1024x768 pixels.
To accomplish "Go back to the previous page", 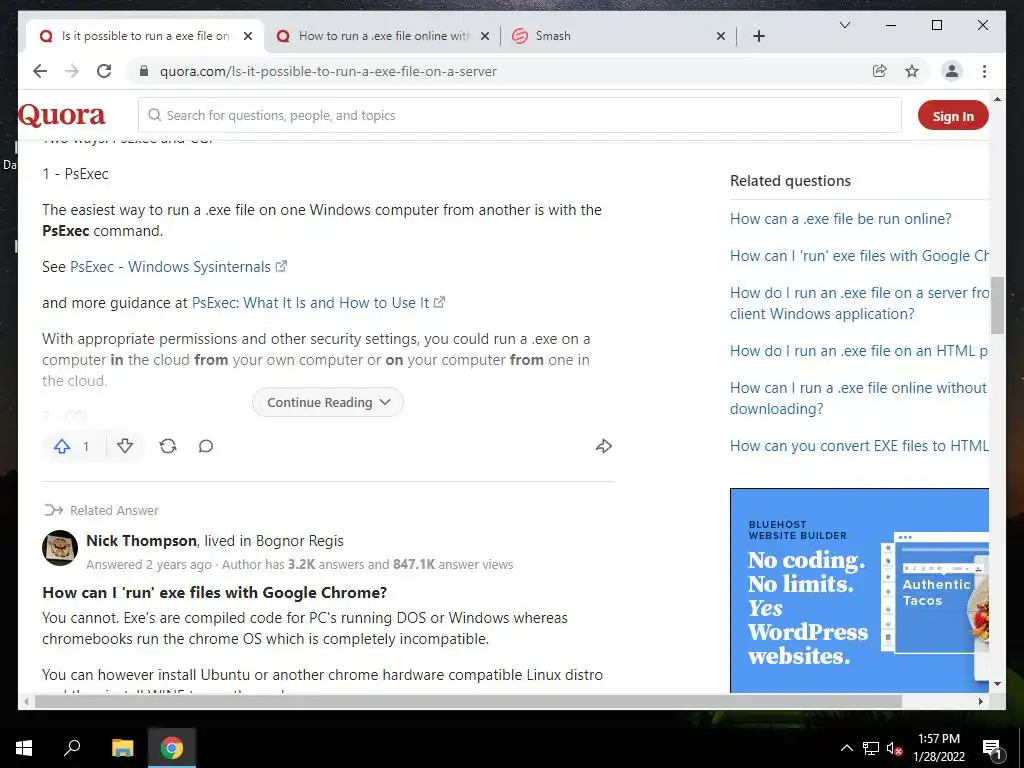I will [x=40, y=71].
